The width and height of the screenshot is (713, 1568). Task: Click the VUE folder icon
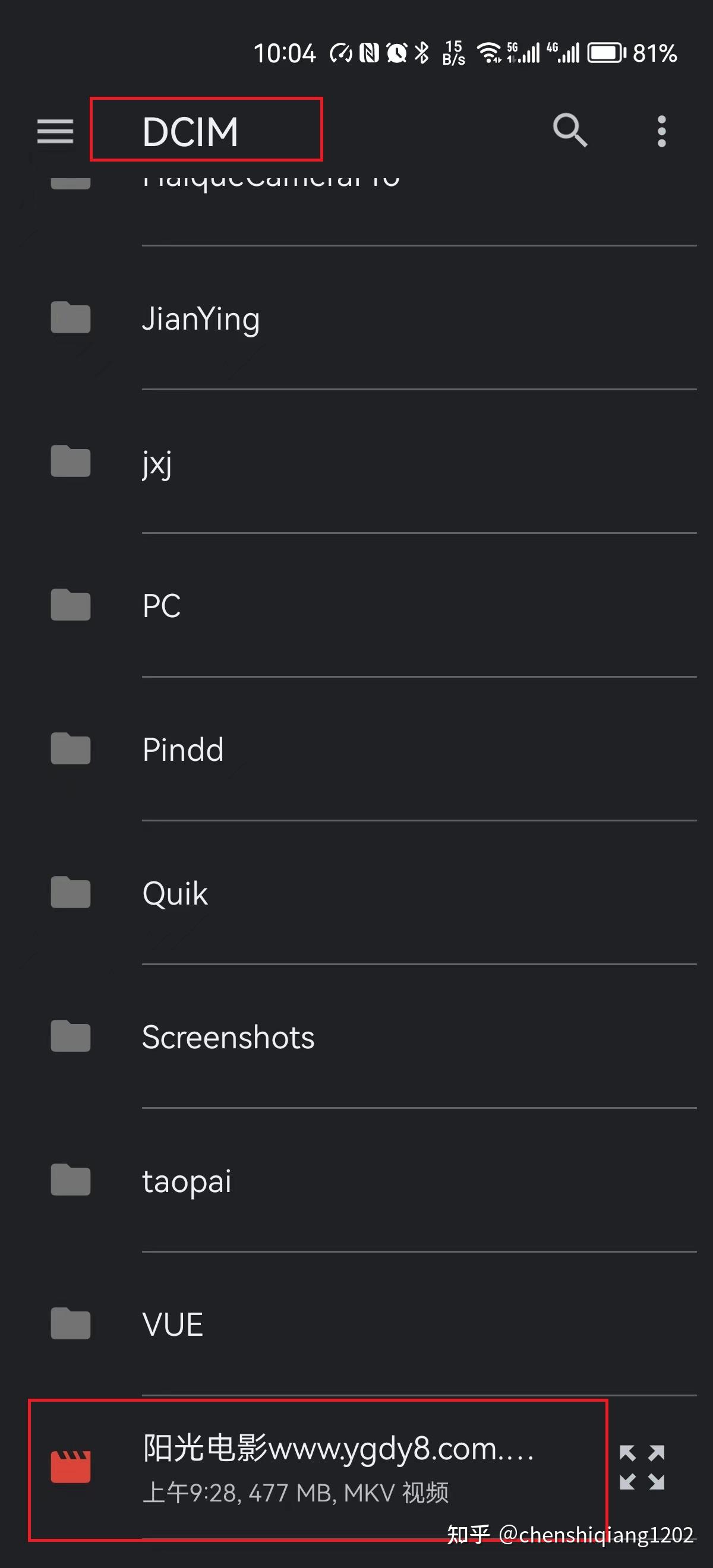[x=71, y=1323]
